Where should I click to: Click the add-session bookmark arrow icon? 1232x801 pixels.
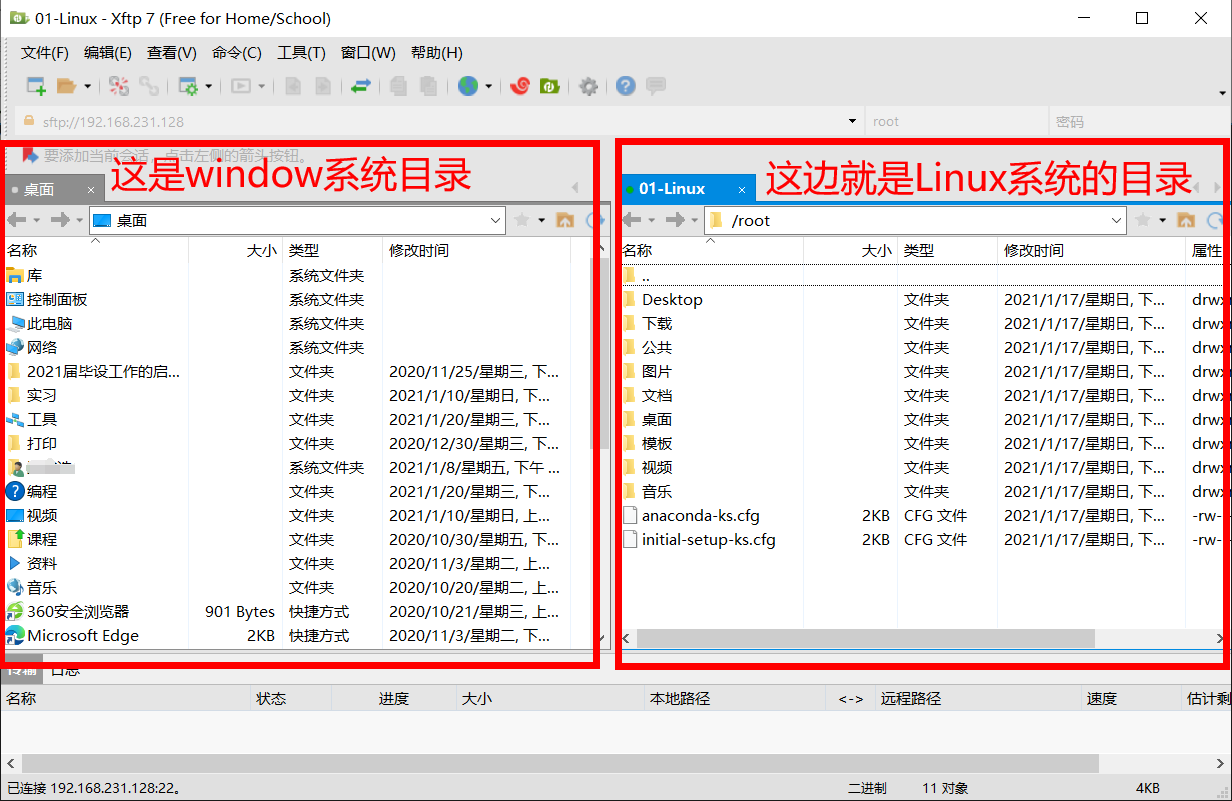(30, 155)
